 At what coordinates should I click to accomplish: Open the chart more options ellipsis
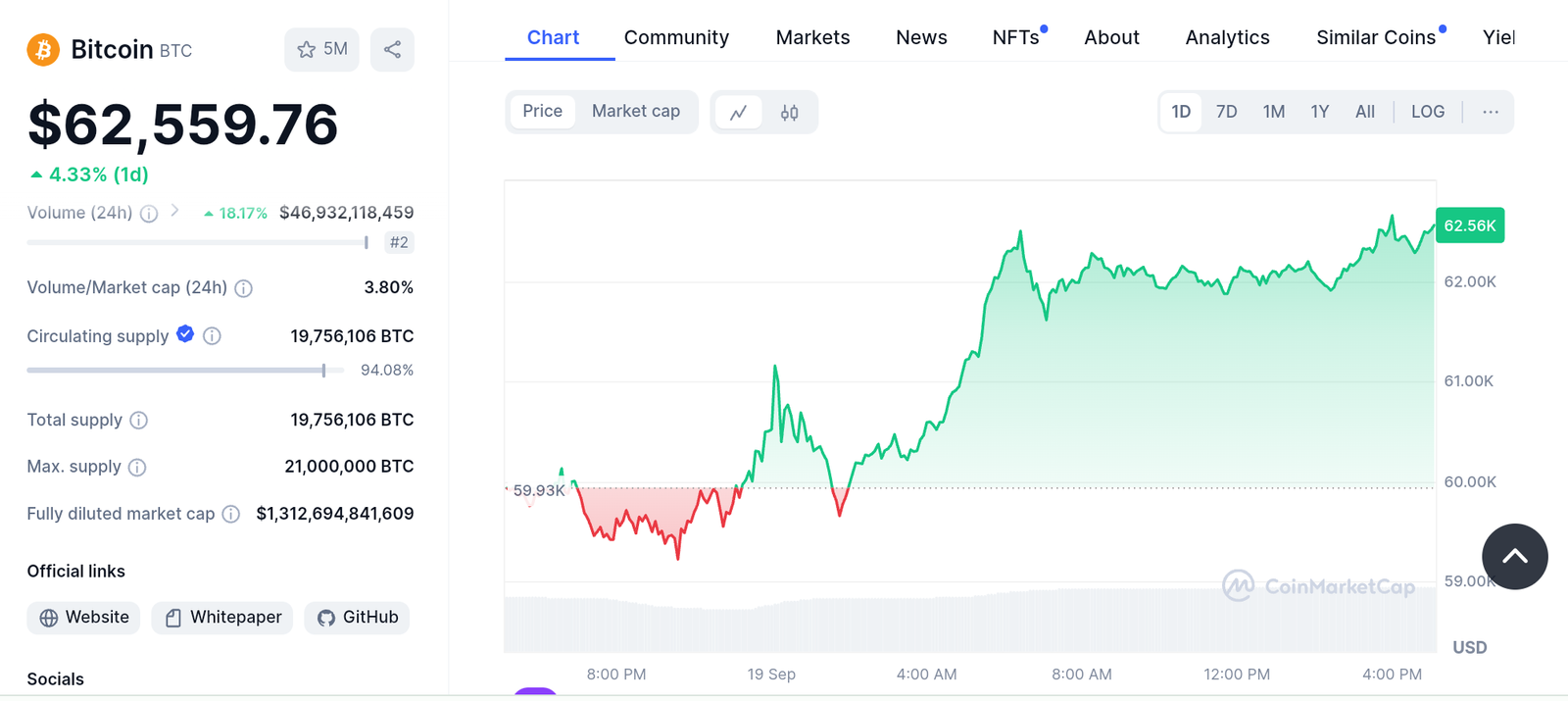pyautogui.click(x=1491, y=112)
